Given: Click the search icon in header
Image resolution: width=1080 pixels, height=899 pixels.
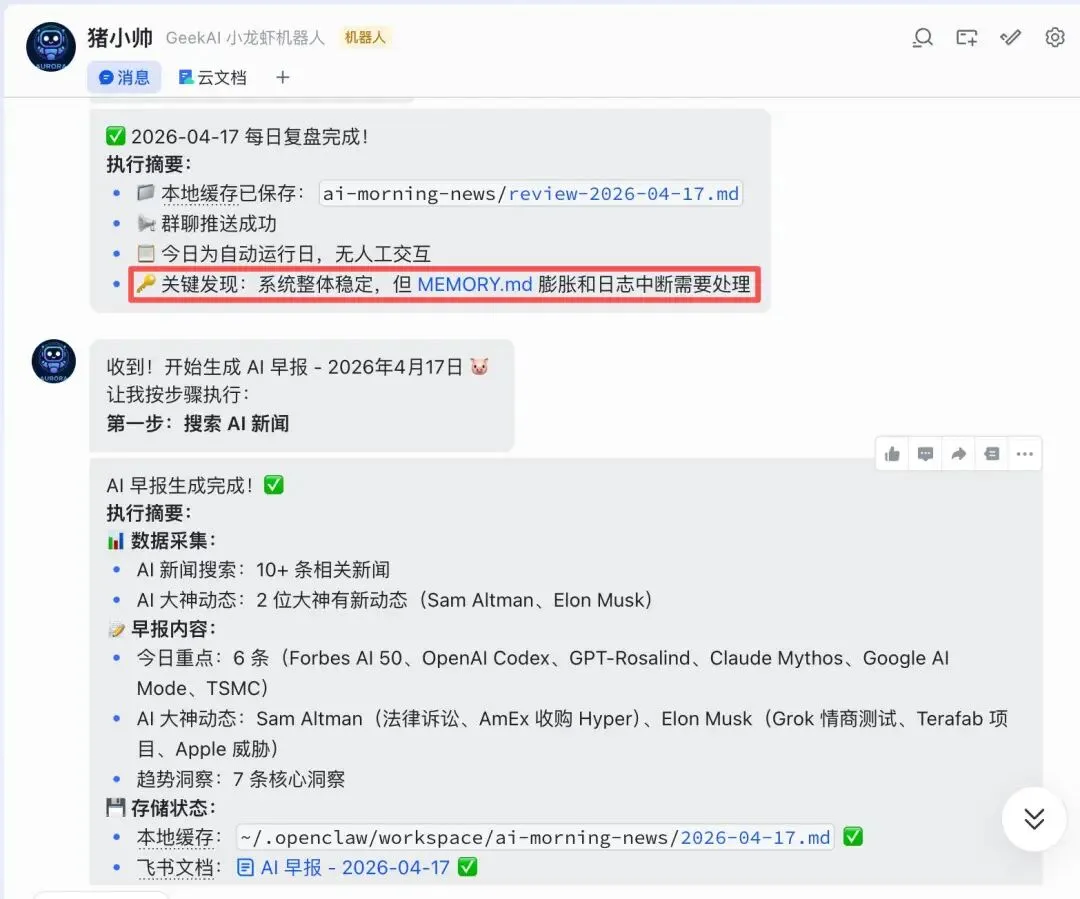Looking at the screenshot, I should click(x=922, y=38).
